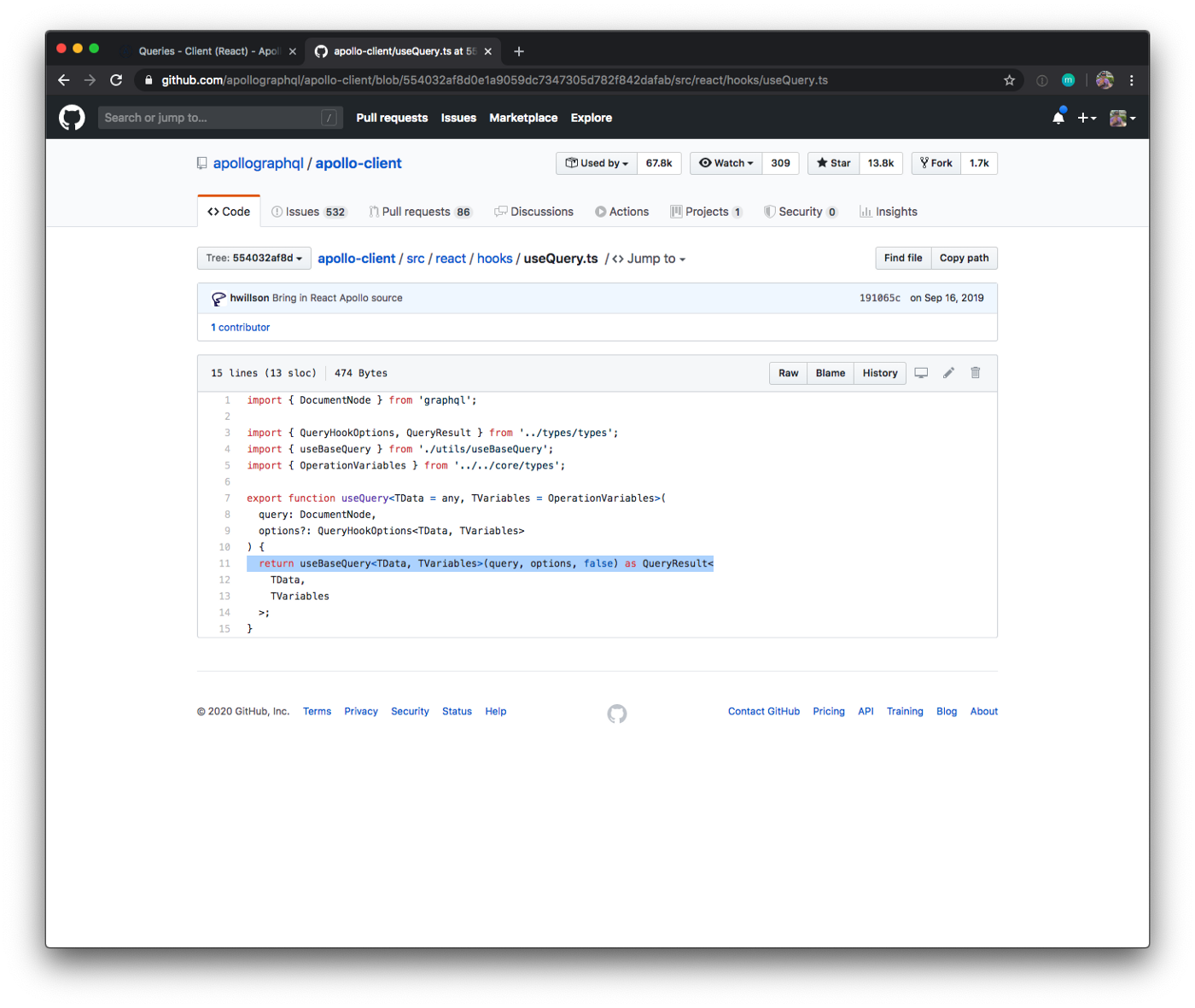The width and height of the screenshot is (1195, 1008).
Task: Open the user avatar menu in GitHub header
Action: click(x=1122, y=118)
